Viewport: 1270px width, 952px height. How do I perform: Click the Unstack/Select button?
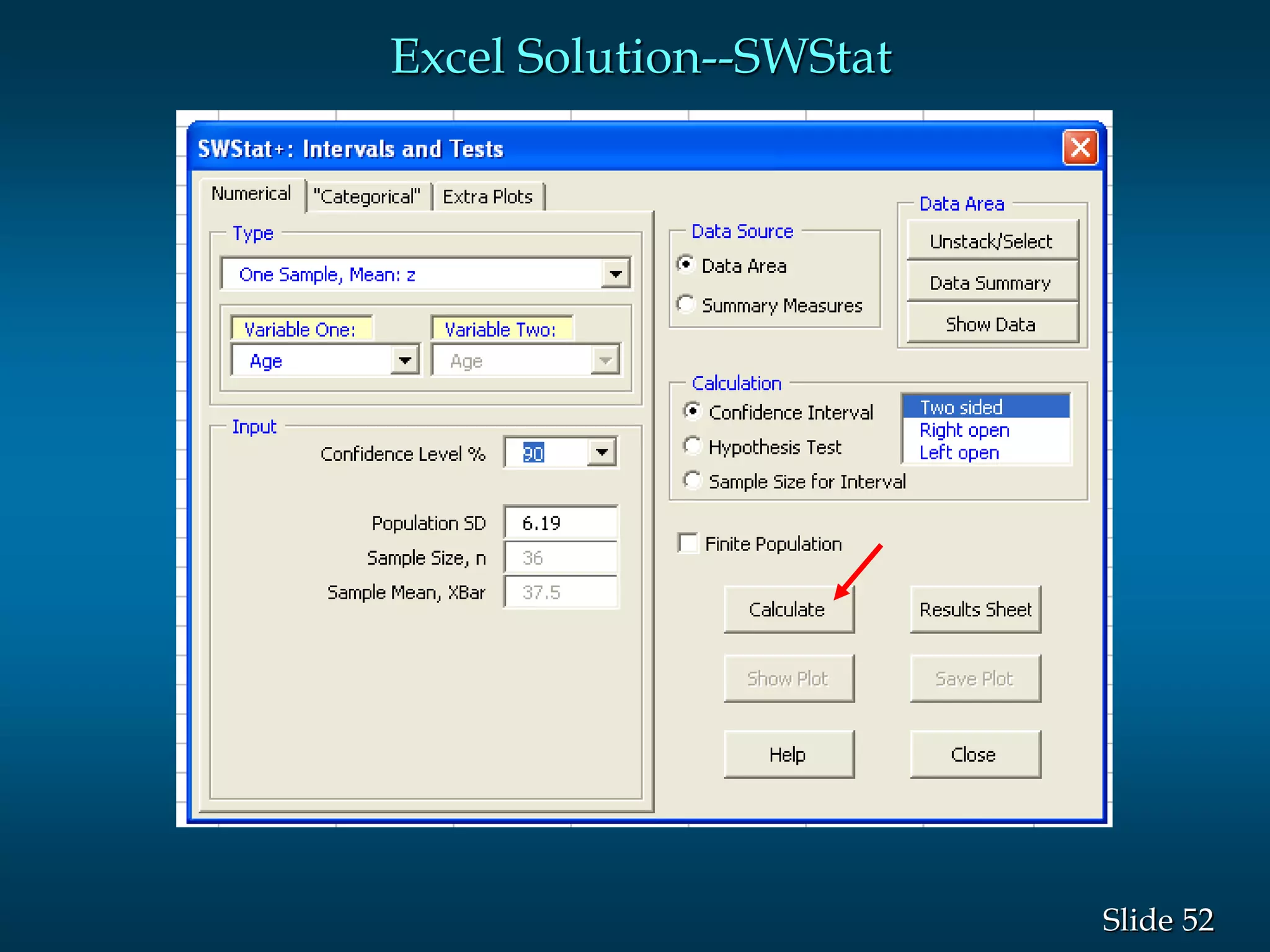[992, 241]
